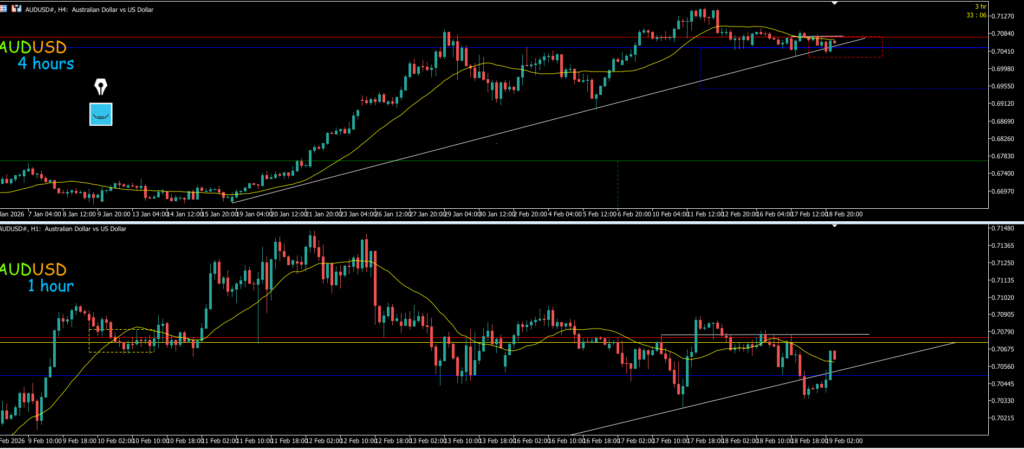Click price level 0.70445 on H1 scale

[x=1000, y=384]
